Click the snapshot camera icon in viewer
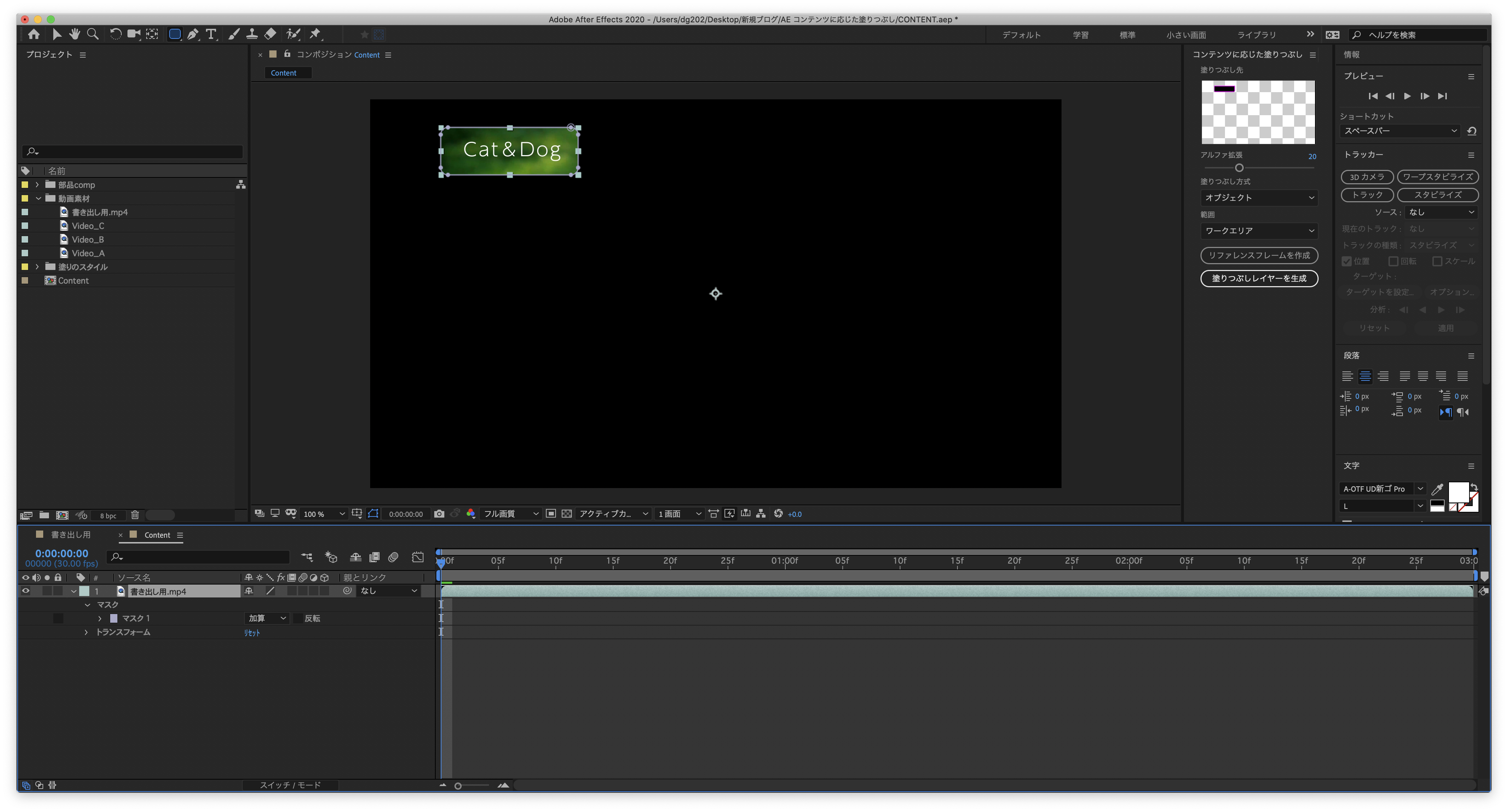 tap(439, 514)
